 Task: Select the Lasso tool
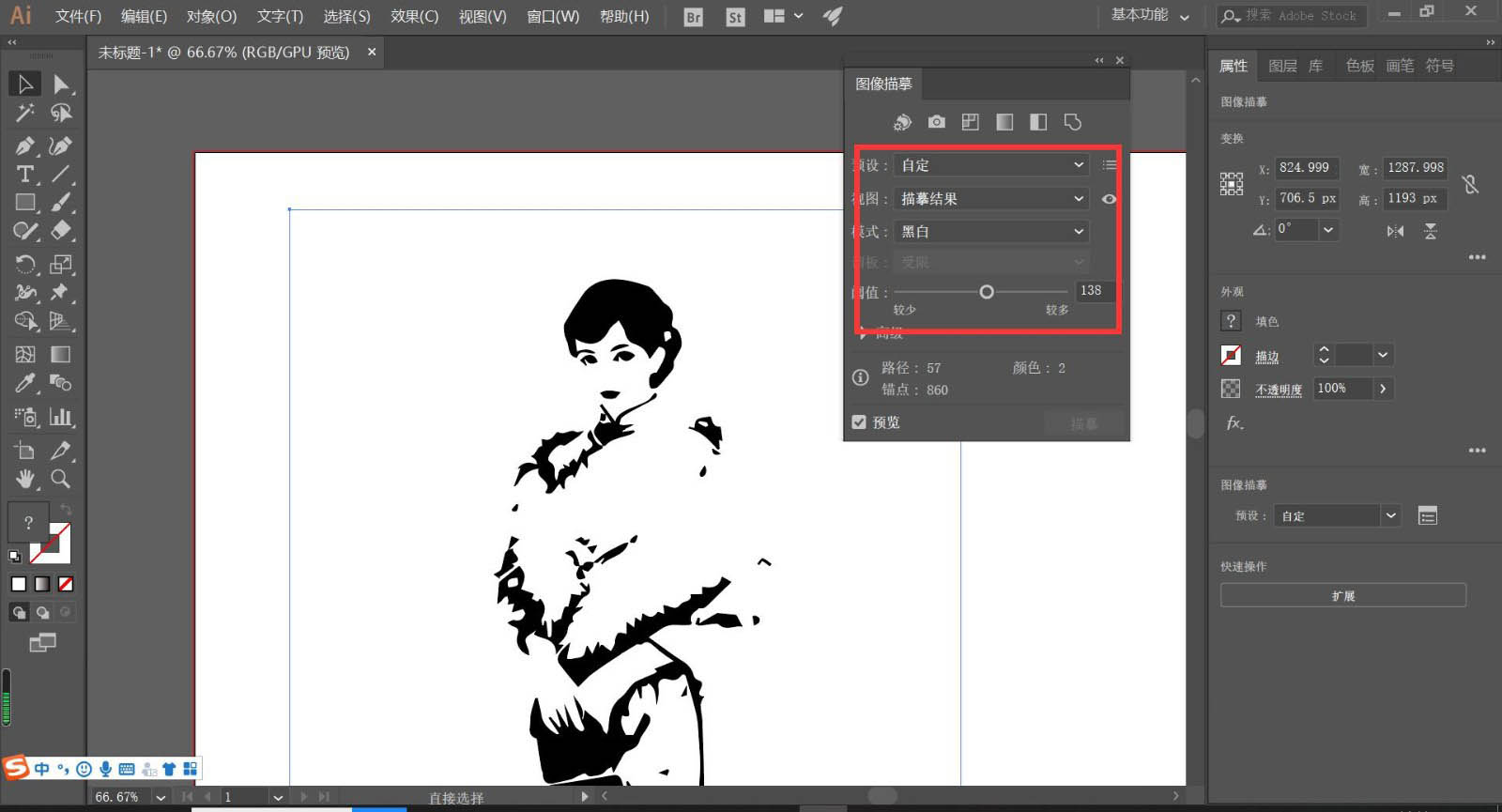click(x=61, y=114)
